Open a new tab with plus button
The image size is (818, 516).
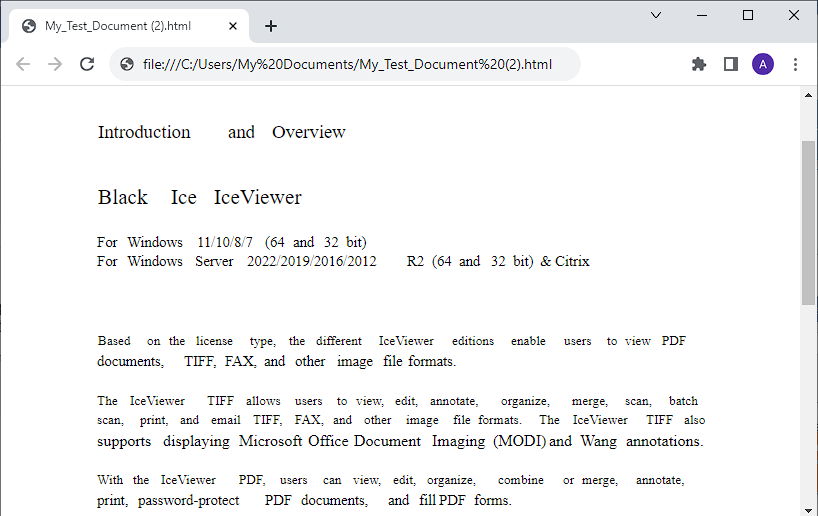coord(271,26)
